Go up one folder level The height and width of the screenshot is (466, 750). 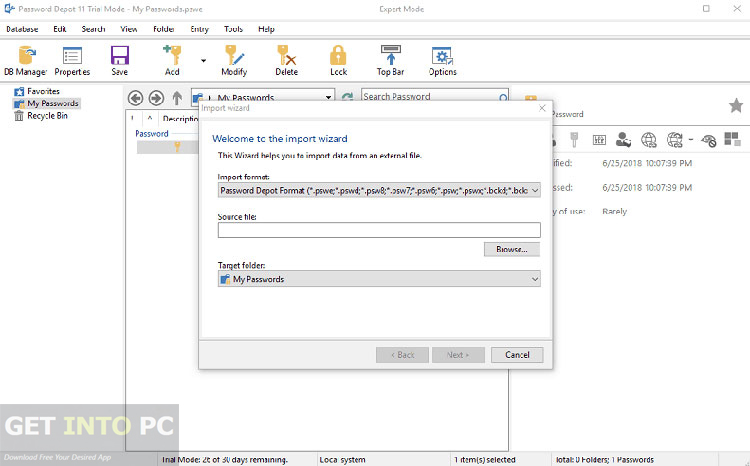tap(177, 98)
